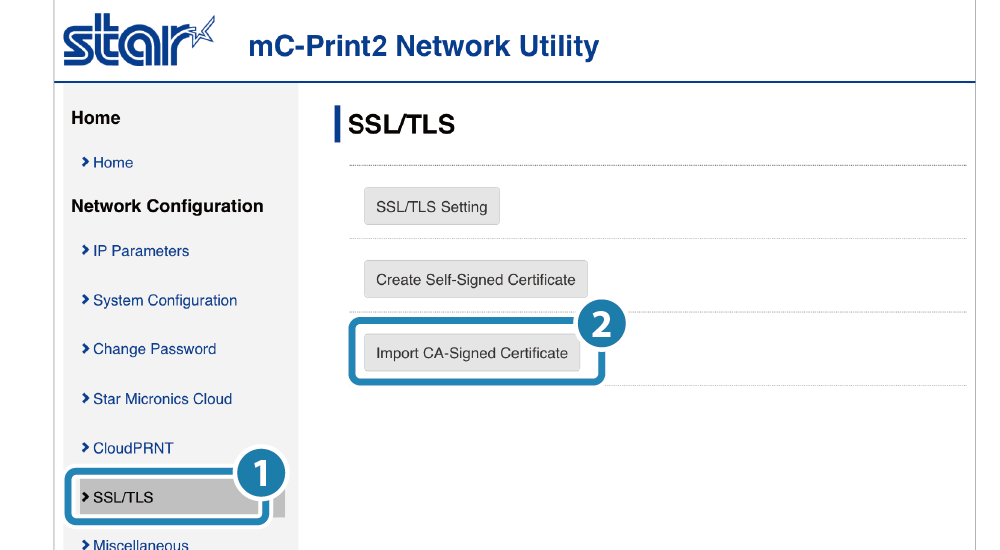Click the chevron arrow beside IP Parameters

pyautogui.click(x=86, y=251)
